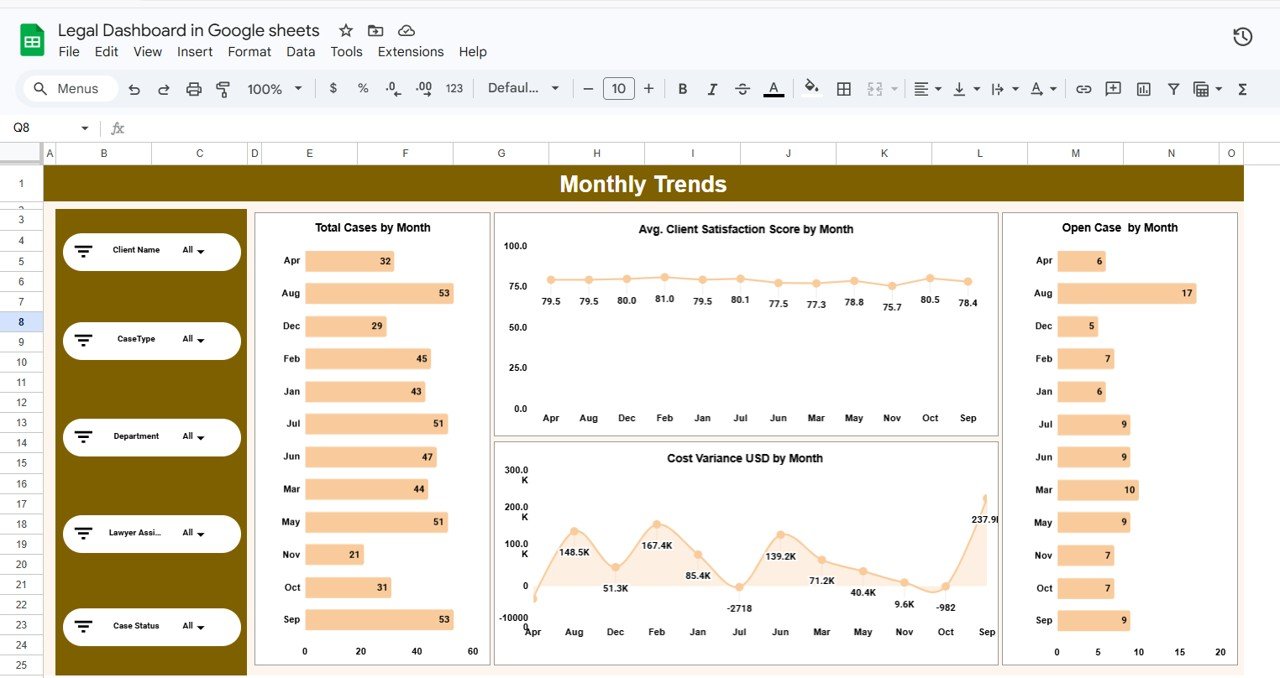Click the create filter icon

pyautogui.click(x=1173, y=88)
